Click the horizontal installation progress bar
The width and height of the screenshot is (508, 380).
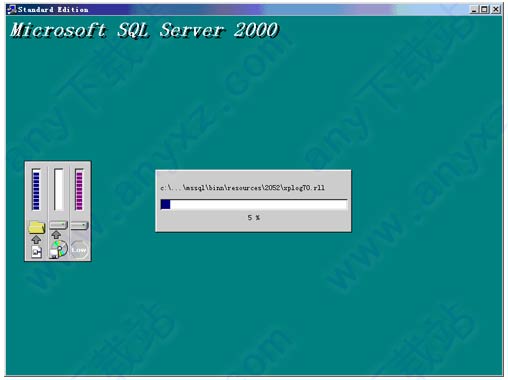[x=254, y=204]
